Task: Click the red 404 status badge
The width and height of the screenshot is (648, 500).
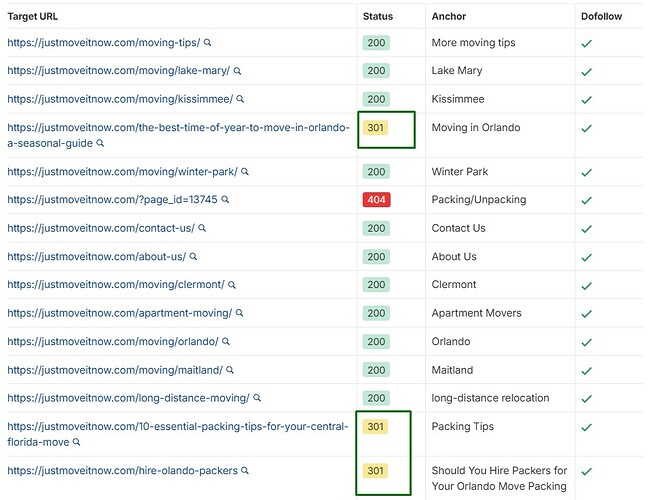Action: click(x=376, y=200)
